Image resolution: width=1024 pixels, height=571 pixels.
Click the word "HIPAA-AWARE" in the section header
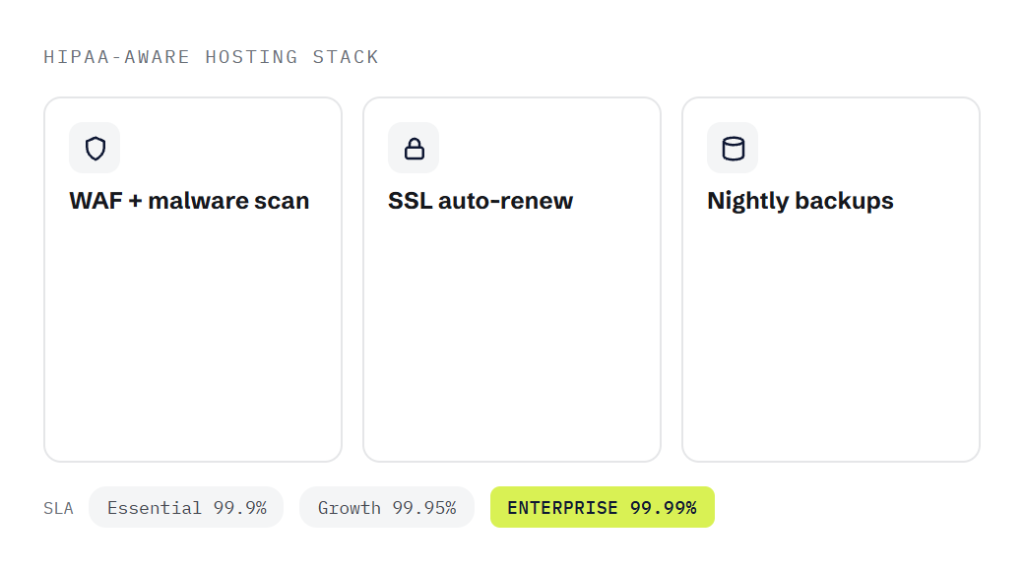pos(116,57)
